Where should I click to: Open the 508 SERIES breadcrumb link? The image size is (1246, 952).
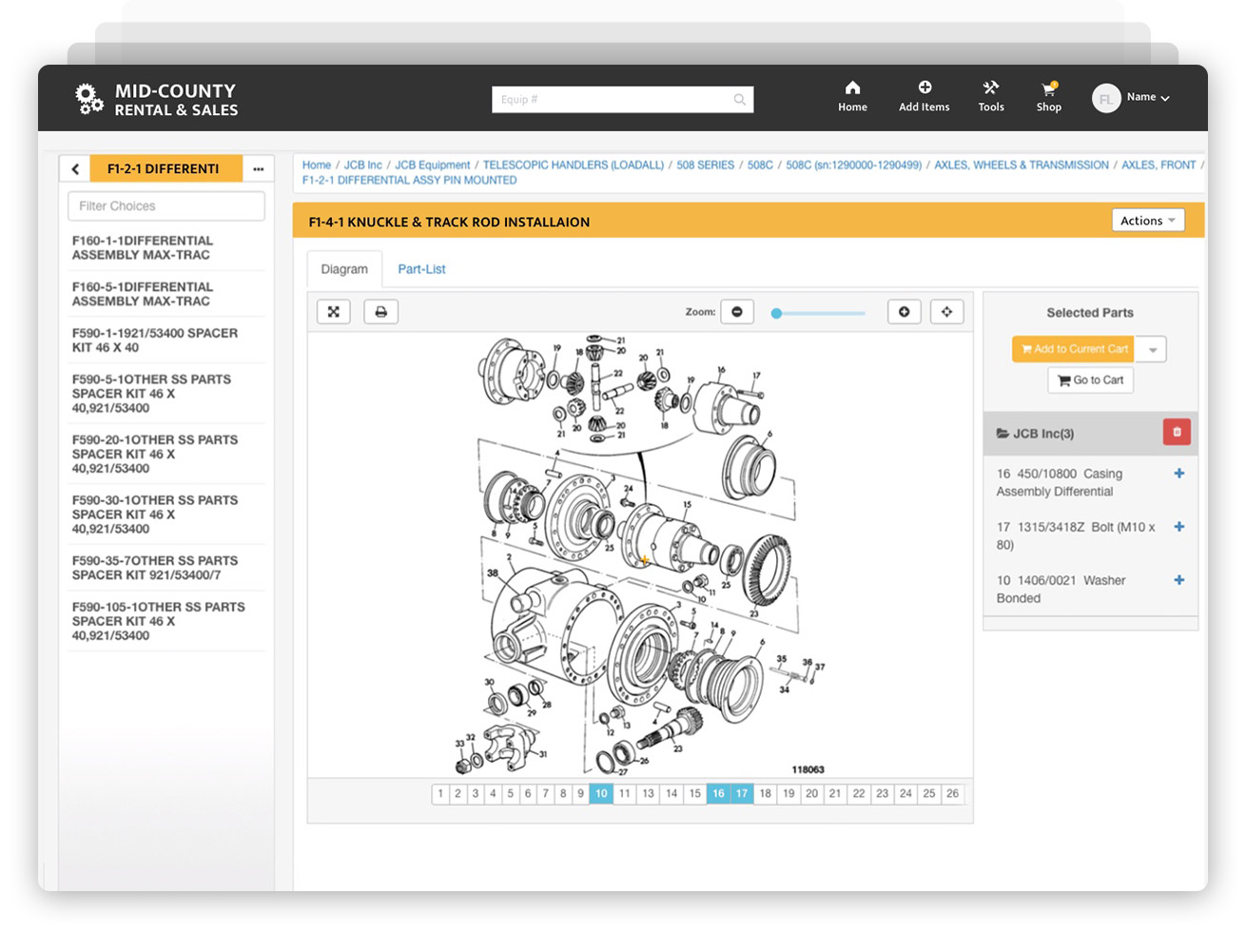(x=705, y=165)
